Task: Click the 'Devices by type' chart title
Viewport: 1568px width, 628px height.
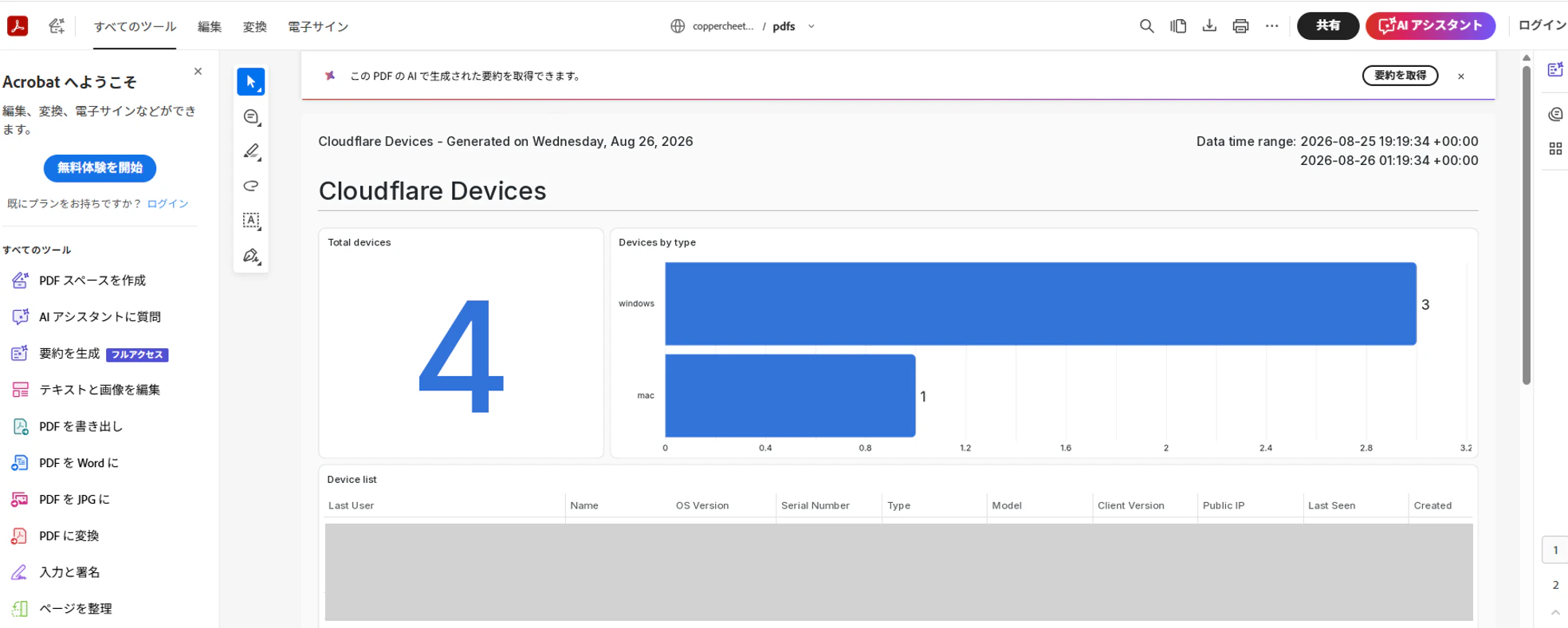Action: coord(658,242)
